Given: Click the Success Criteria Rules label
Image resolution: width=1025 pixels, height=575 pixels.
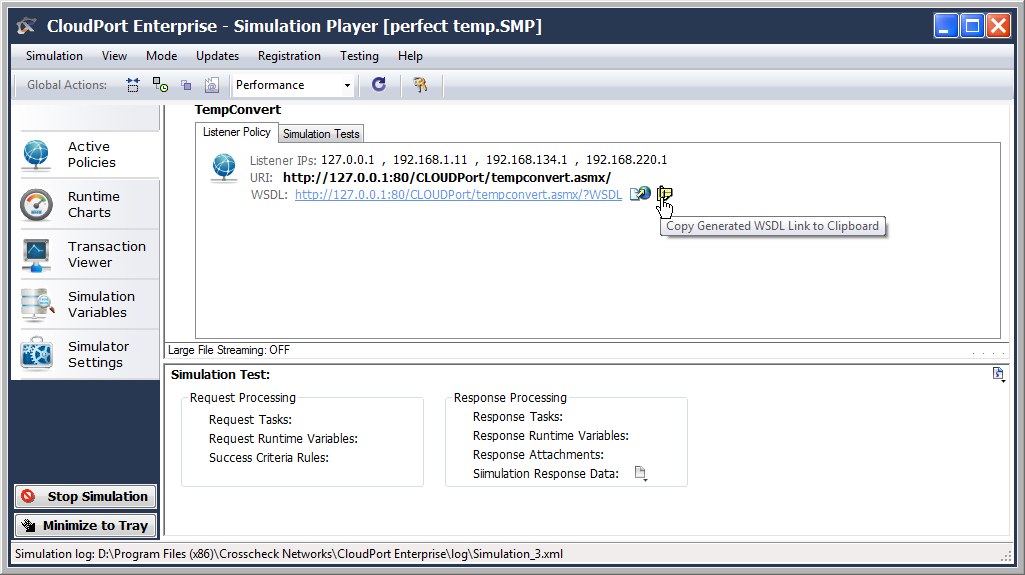Looking at the screenshot, I should tap(269, 457).
